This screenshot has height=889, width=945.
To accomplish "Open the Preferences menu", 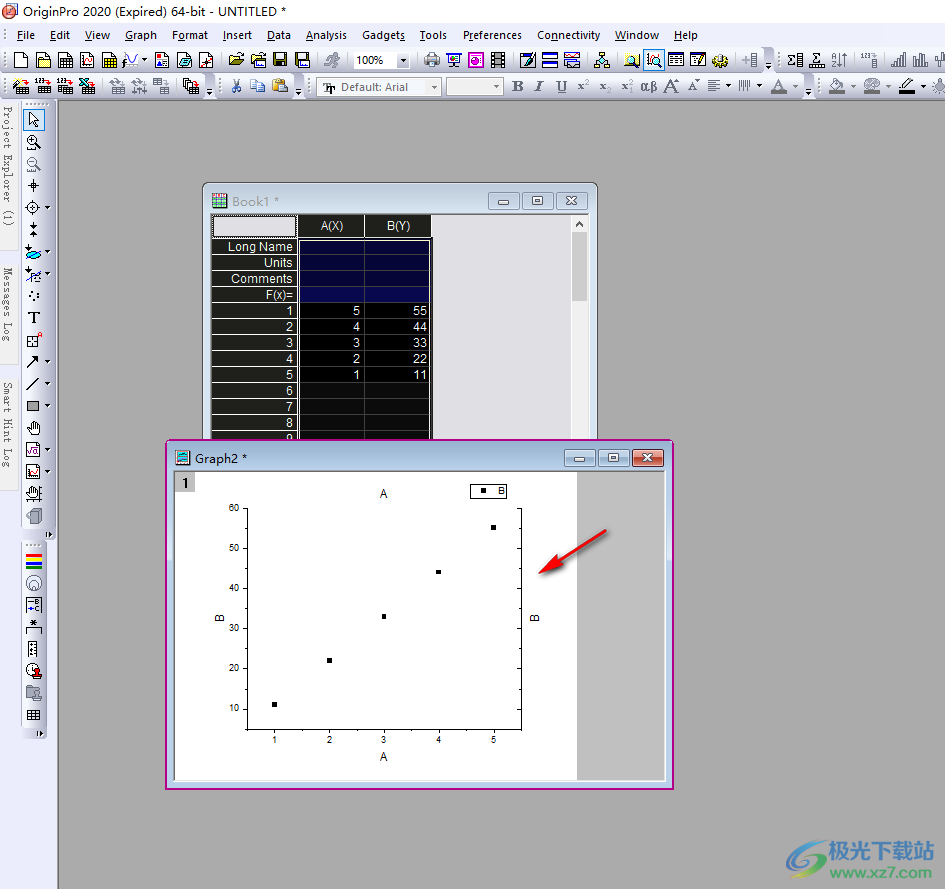I will [x=492, y=35].
